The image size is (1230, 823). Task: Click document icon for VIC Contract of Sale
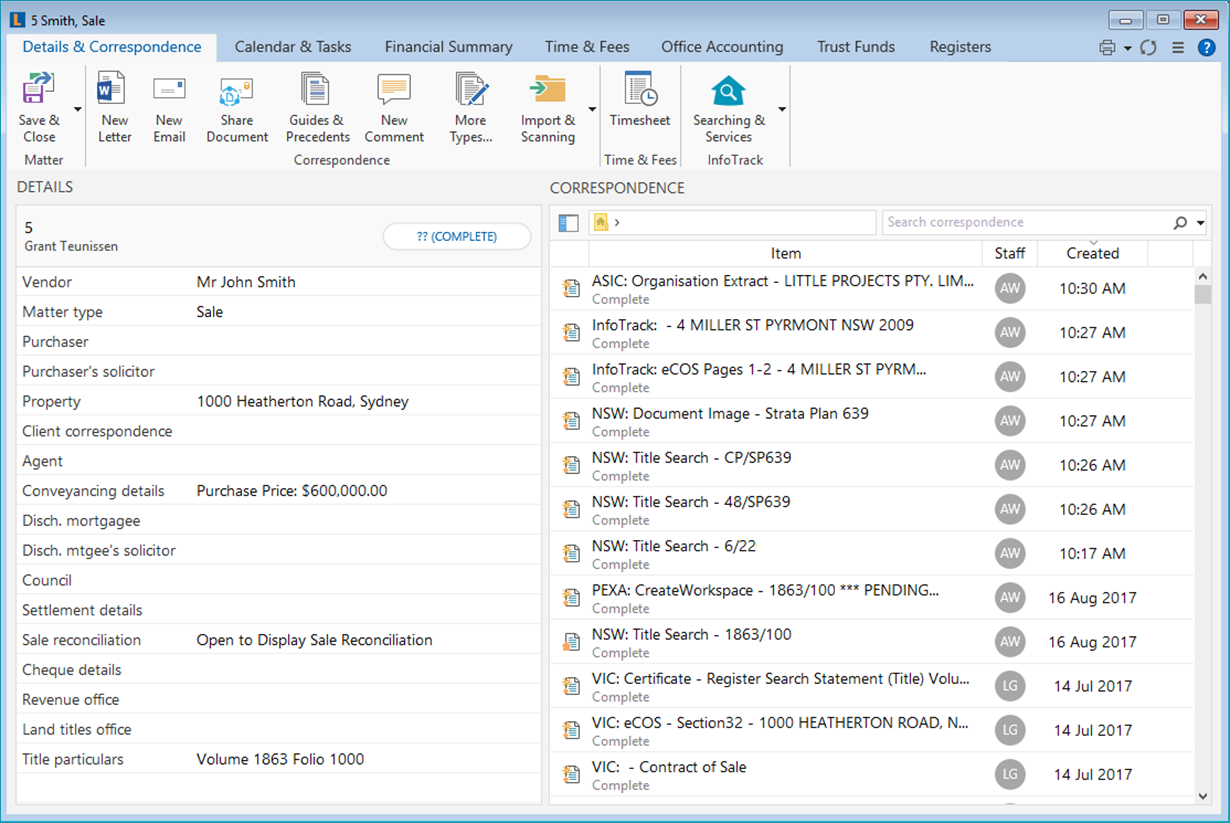(x=571, y=774)
